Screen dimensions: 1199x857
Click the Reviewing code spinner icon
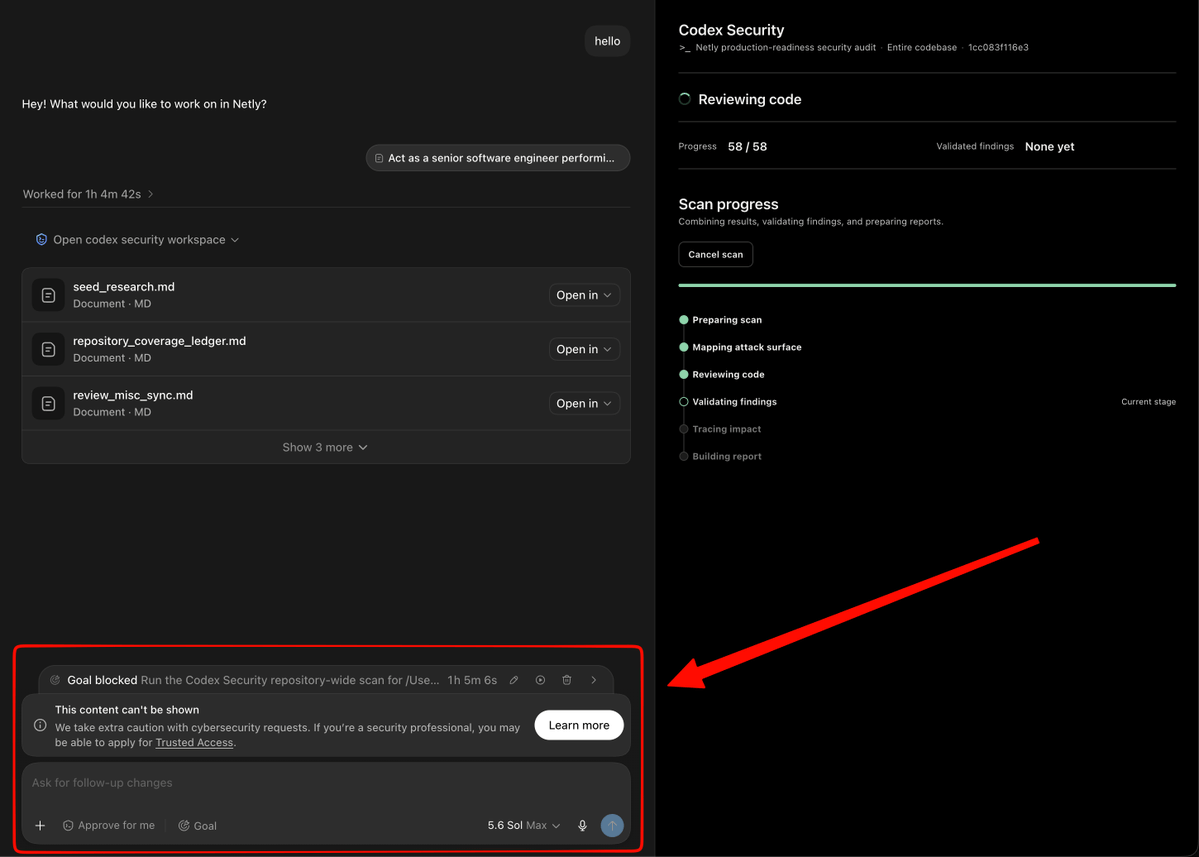point(684,99)
